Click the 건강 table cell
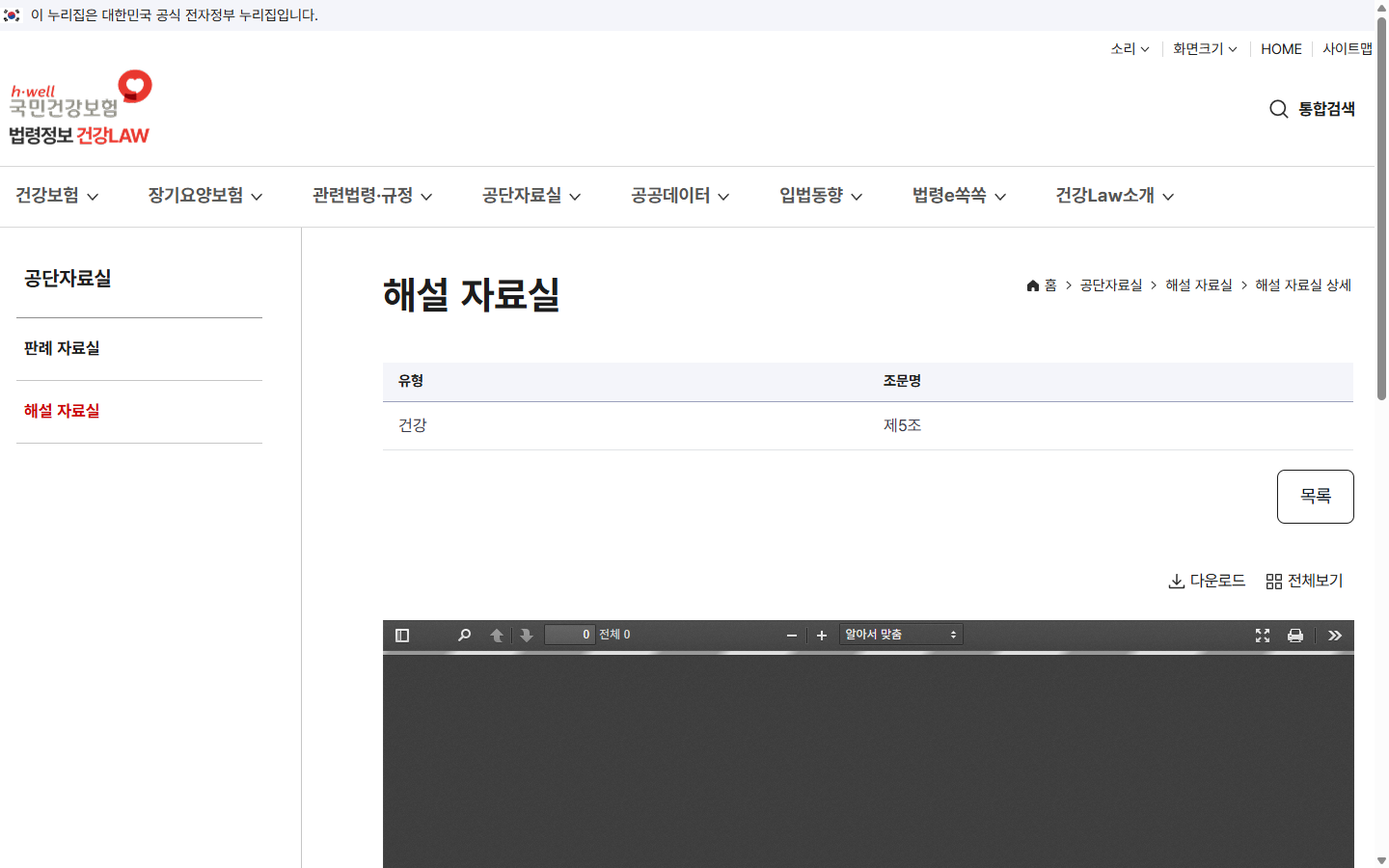1389x868 pixels. (x=625, y=425)
